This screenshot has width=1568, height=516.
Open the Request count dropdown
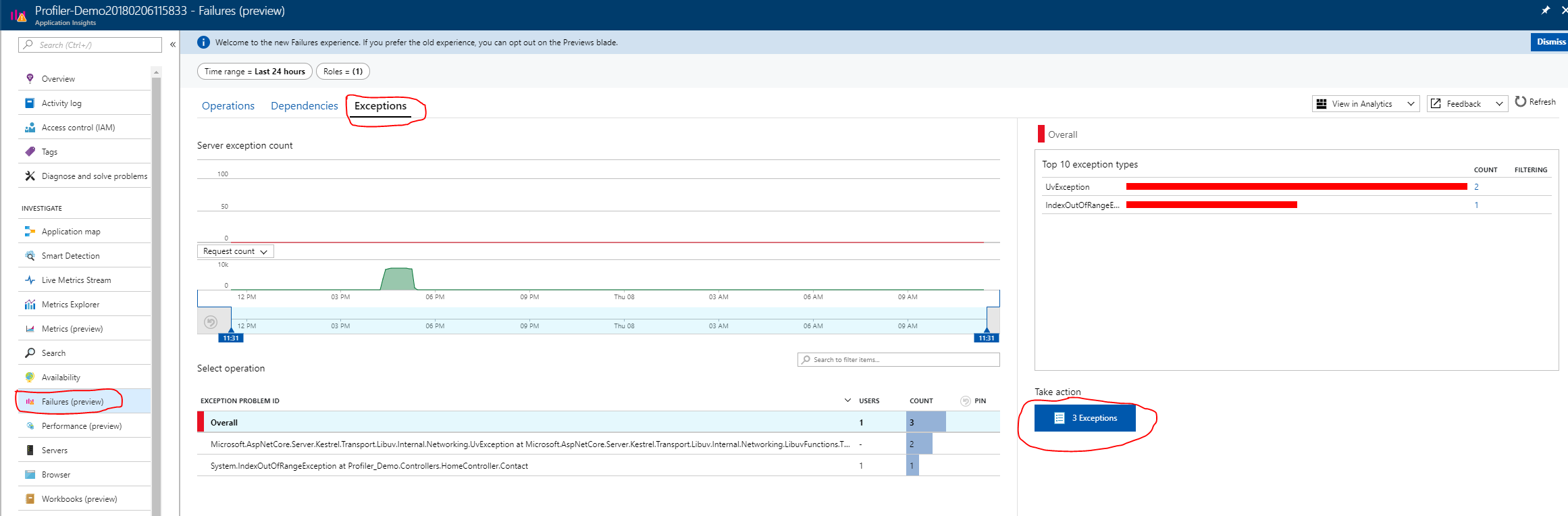[236, 251]
